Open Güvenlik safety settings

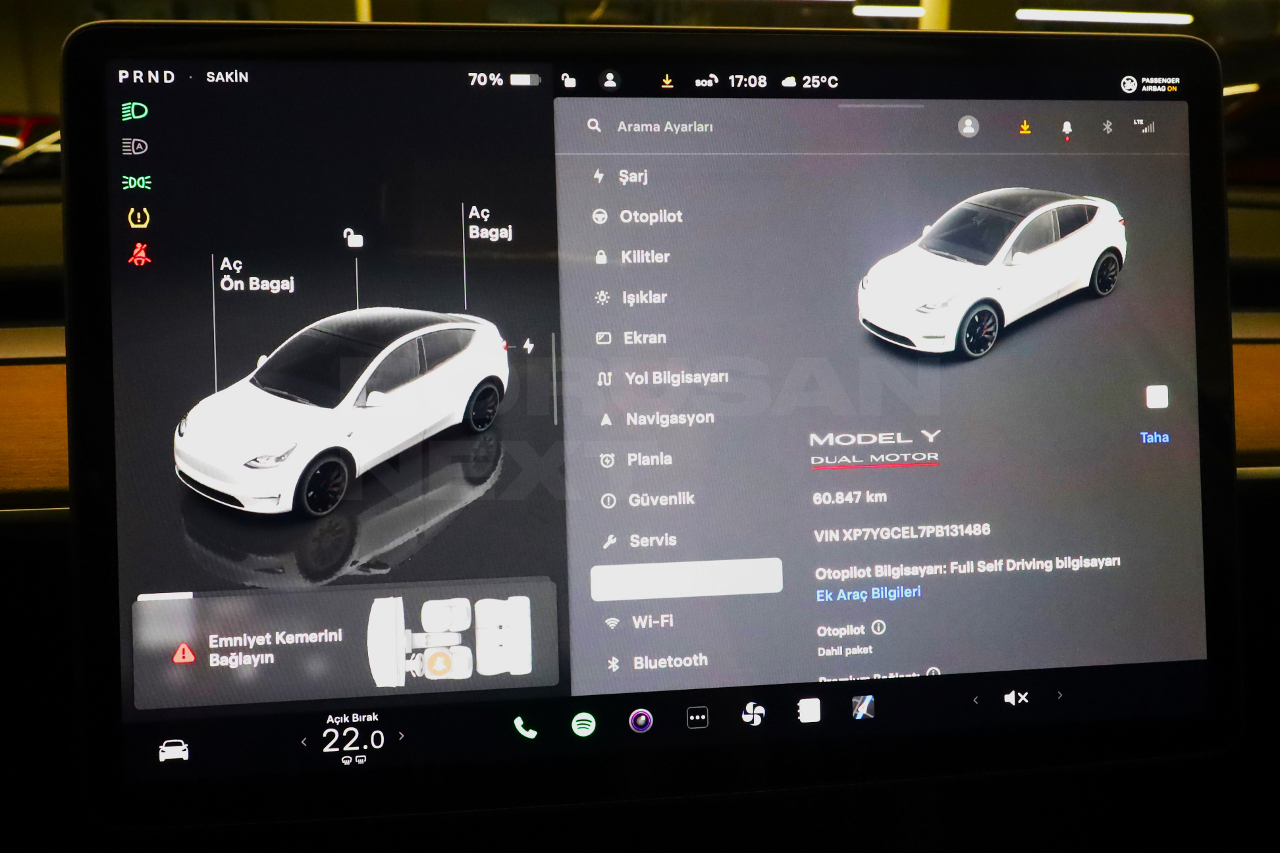tap(647, 499)
